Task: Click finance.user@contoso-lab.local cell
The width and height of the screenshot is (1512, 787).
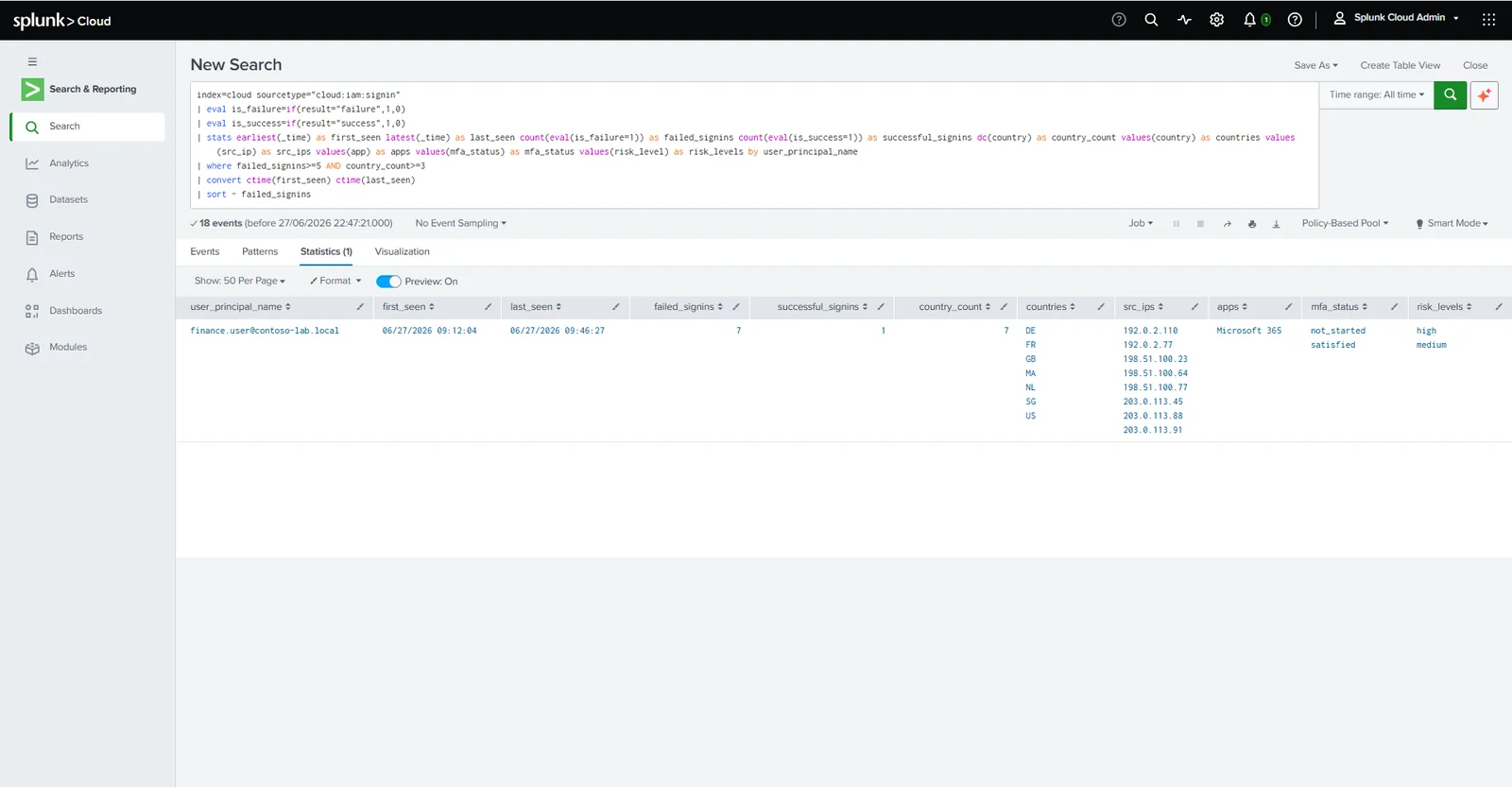Action: pyautogui.click(x=265, y=331)
